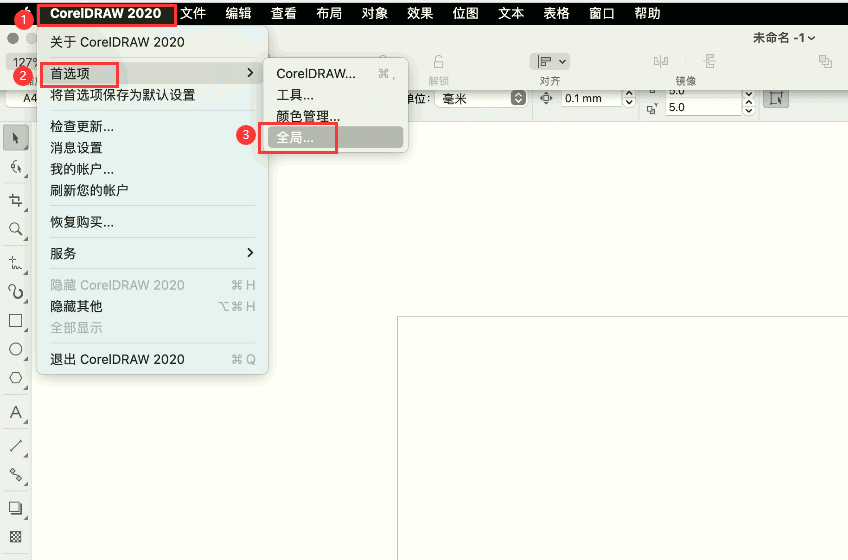Viewport: 848px width, 560px height.
Task: Select the Transparency checkerboard tool
Action: point(15,537)
